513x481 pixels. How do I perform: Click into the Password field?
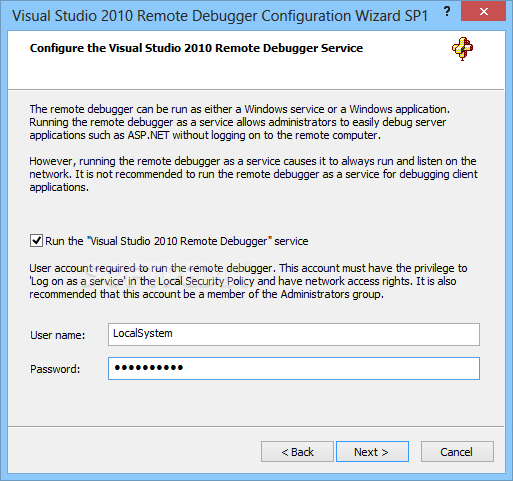pos(294,368)
